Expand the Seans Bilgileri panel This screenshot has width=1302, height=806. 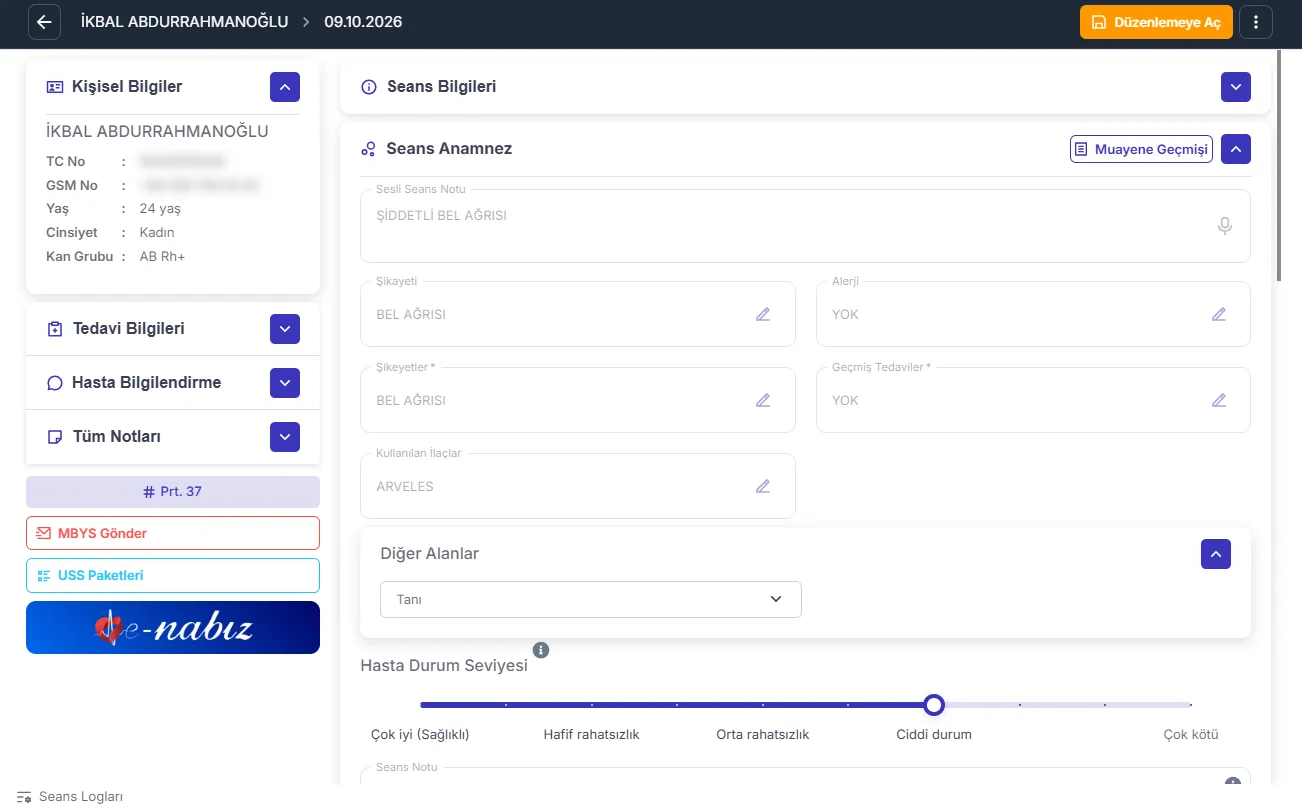1236,87
